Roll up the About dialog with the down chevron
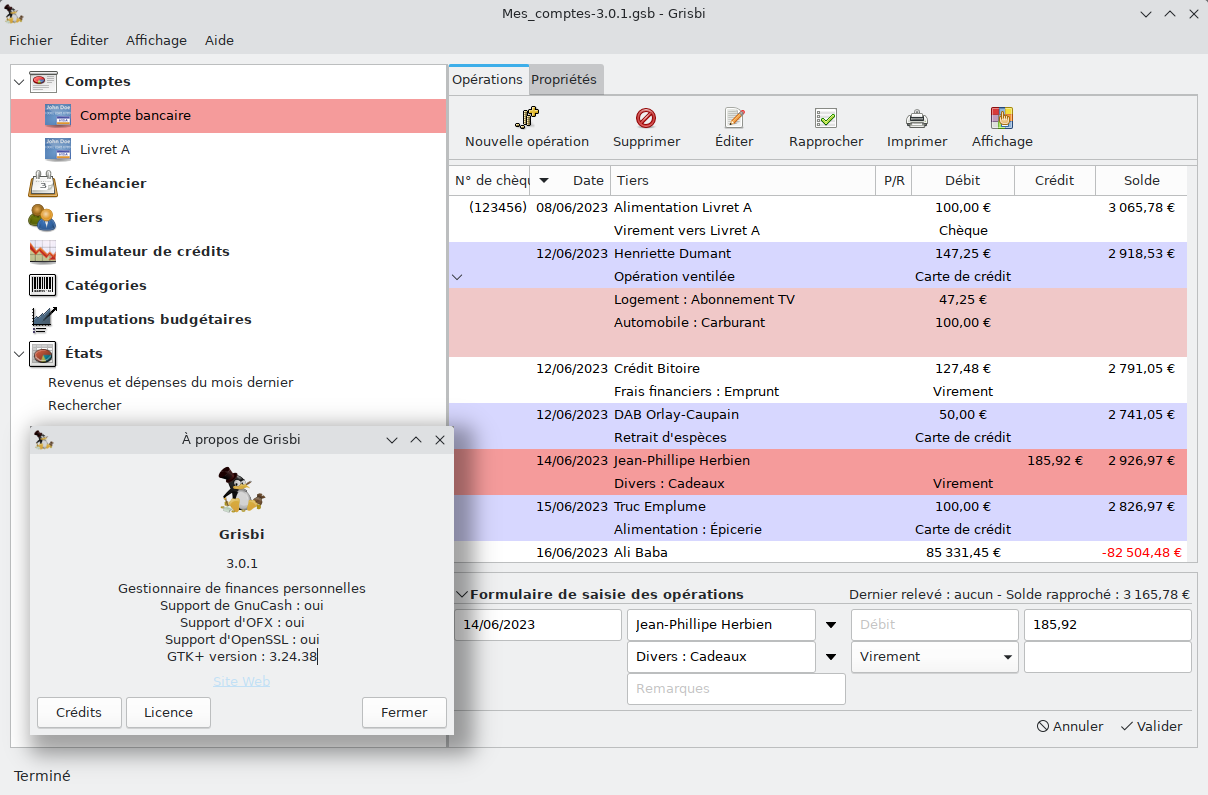 [x=392, y=439]
